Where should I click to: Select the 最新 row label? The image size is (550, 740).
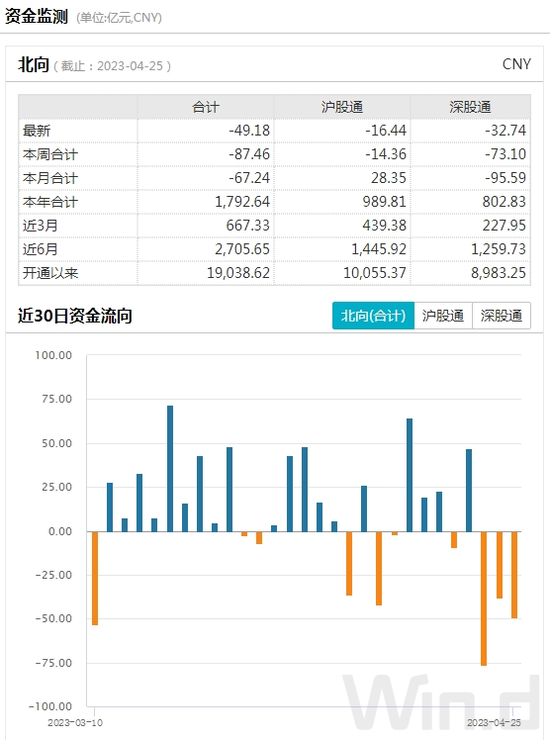[36, 131]
